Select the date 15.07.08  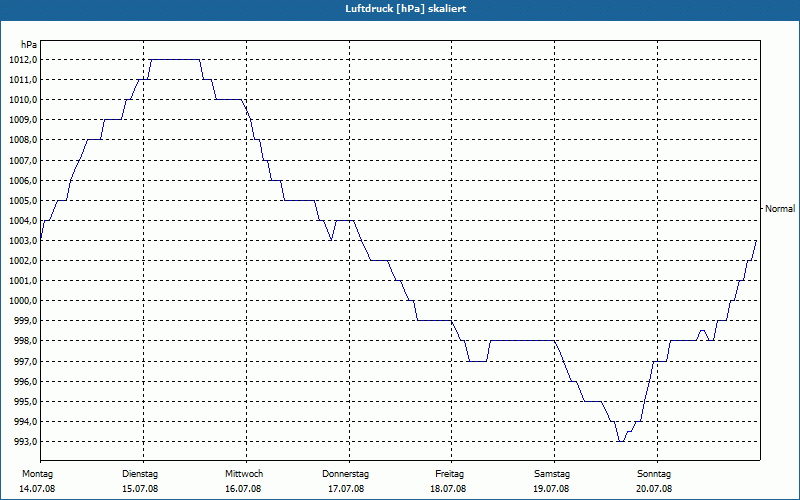click(x=140, y=489)
